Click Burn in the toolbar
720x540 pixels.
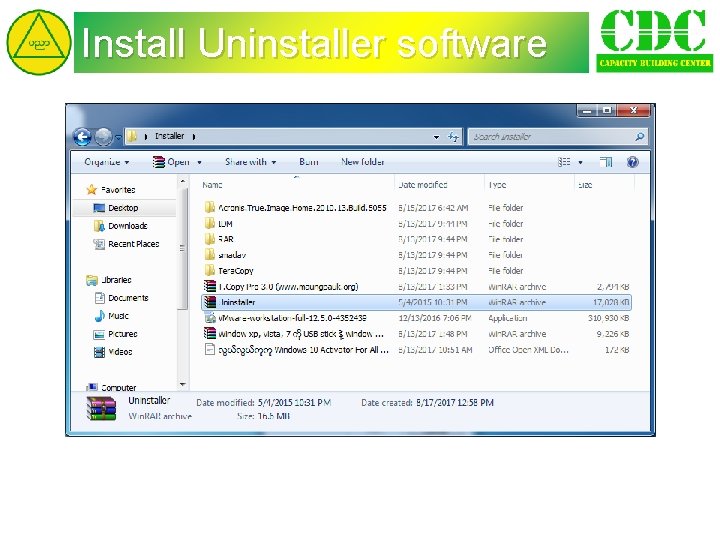tap(309, 162)
